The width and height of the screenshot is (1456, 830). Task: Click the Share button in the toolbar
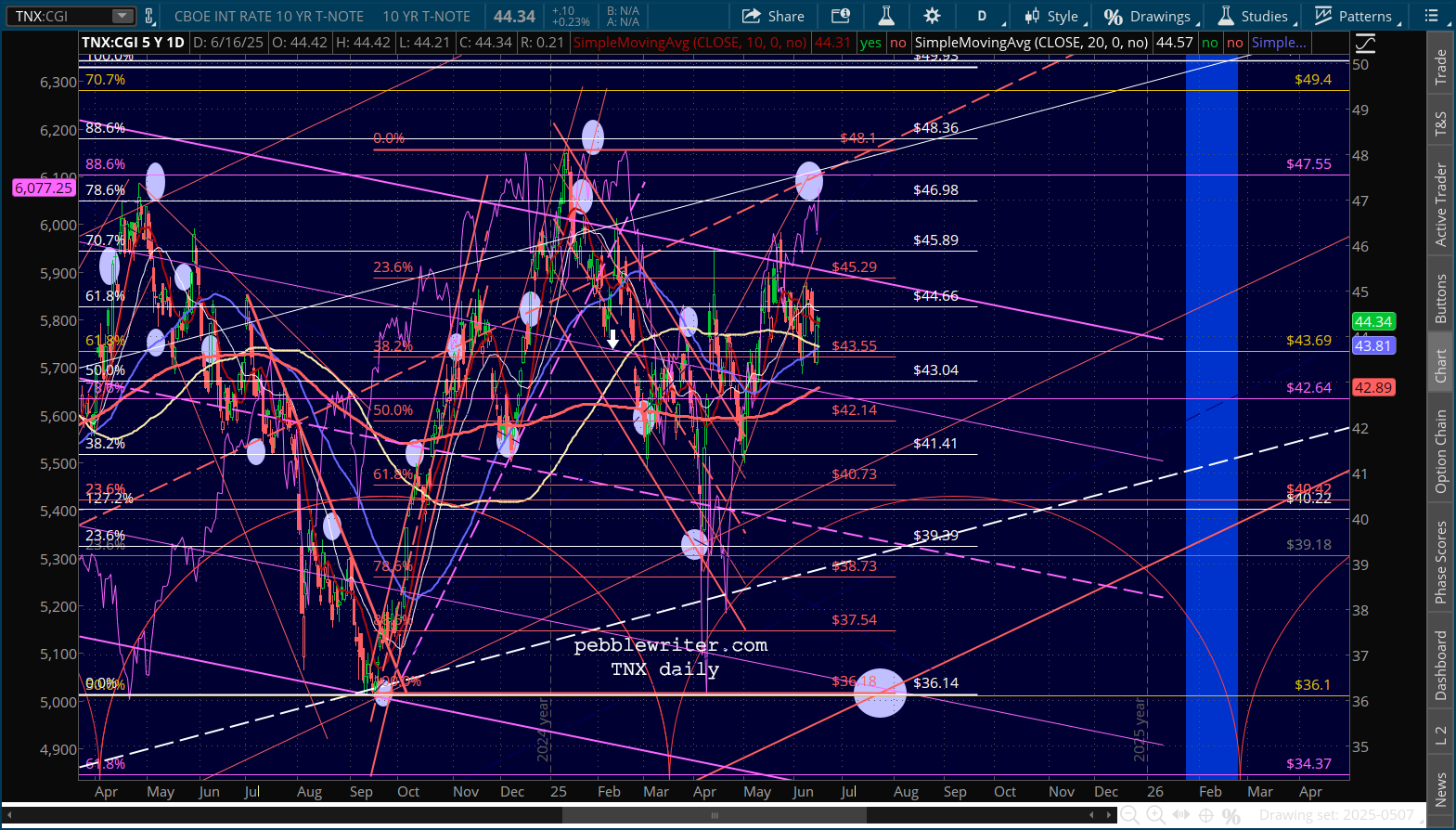click(x=773, y=16)
